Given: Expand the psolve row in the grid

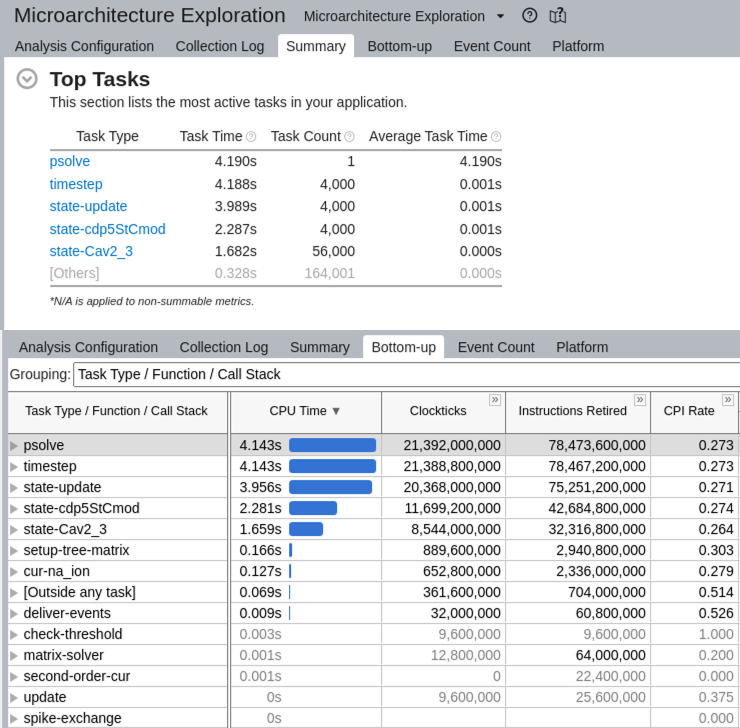Looking at the screenshot, I should coord(14,445).
